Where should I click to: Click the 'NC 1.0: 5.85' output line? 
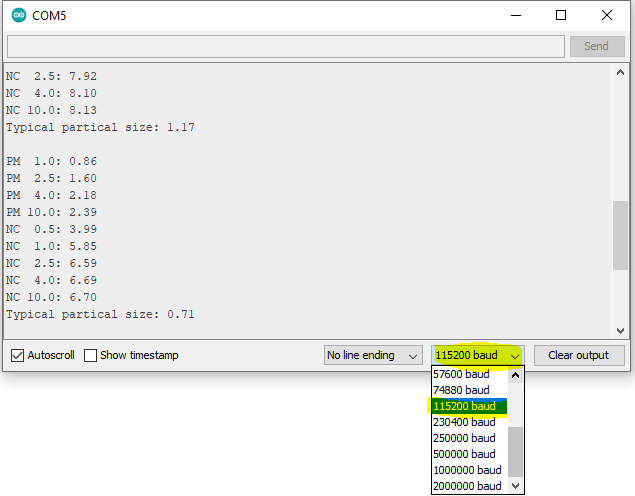pyautogui.click(x=51, y=246)
